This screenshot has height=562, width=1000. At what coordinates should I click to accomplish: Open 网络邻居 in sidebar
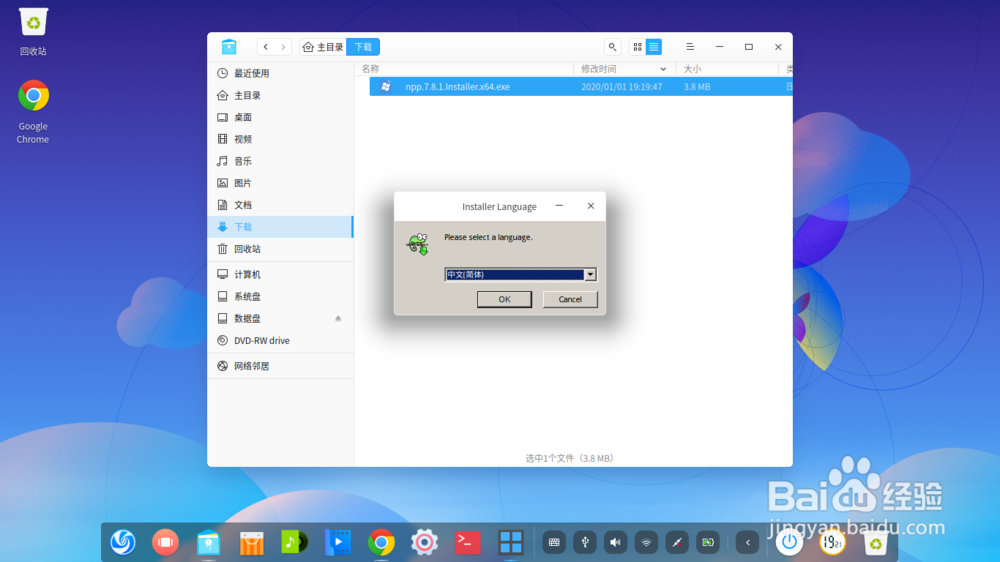tap(281, 366)
